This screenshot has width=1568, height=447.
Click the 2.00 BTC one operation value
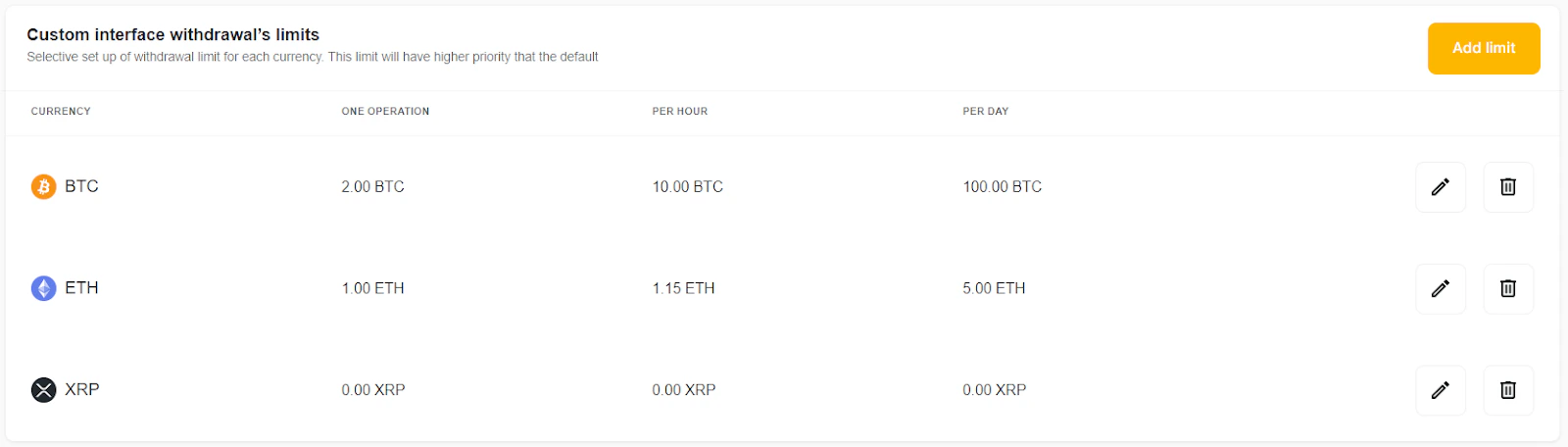click(x=372, y=187)
